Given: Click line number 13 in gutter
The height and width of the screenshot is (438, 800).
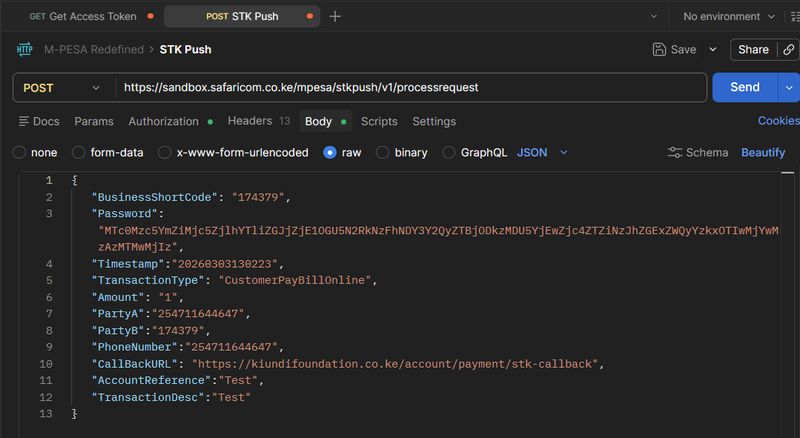Looking at the screenshot, I should click(46, 413).
